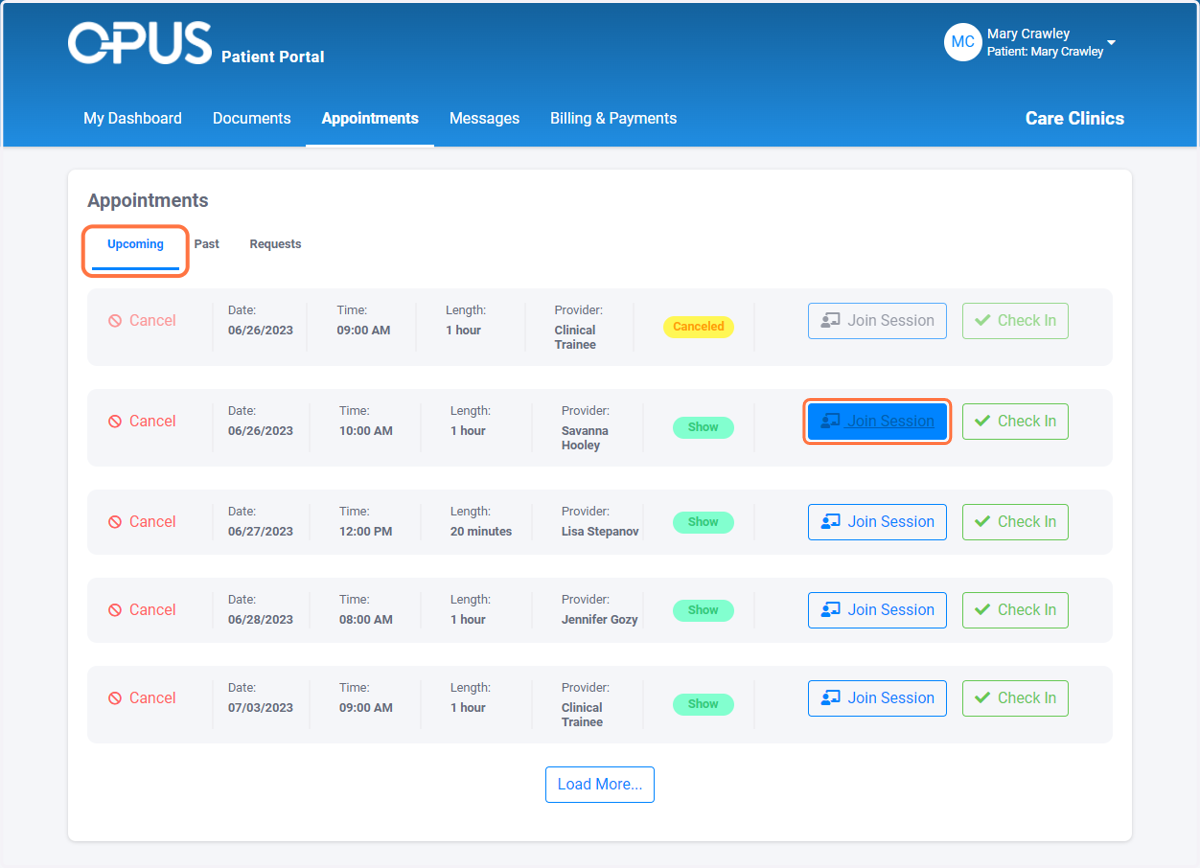Join Session with Lisa Stepanov
Image resolution: width=1200 pixels, height=868 pixels.
click(877, 522)
